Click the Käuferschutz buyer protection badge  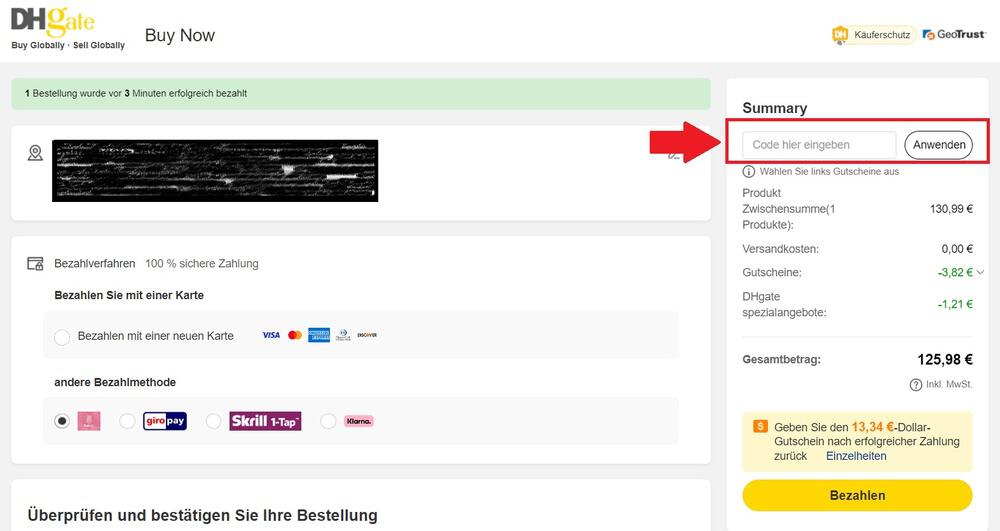(872, 35)
